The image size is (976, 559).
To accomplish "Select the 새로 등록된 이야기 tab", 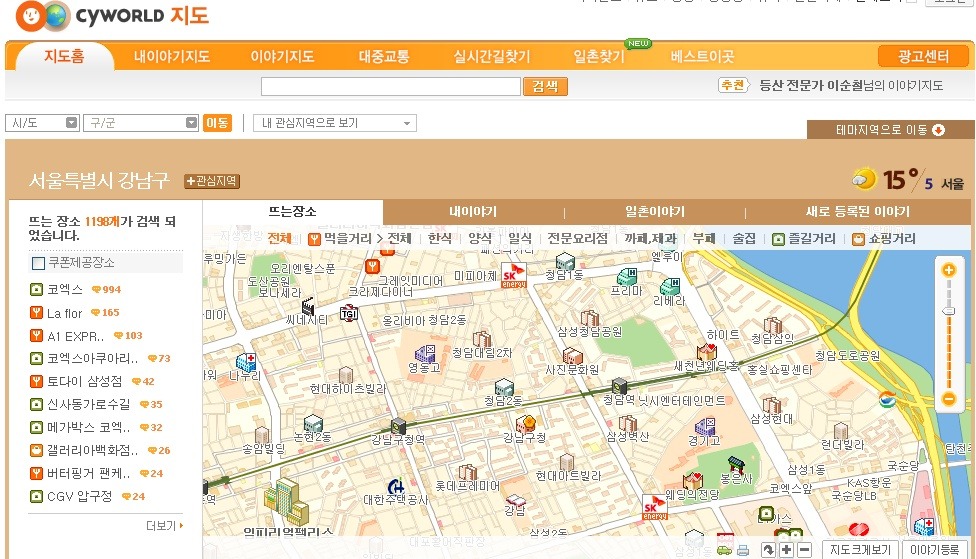I will coord(858,212).
